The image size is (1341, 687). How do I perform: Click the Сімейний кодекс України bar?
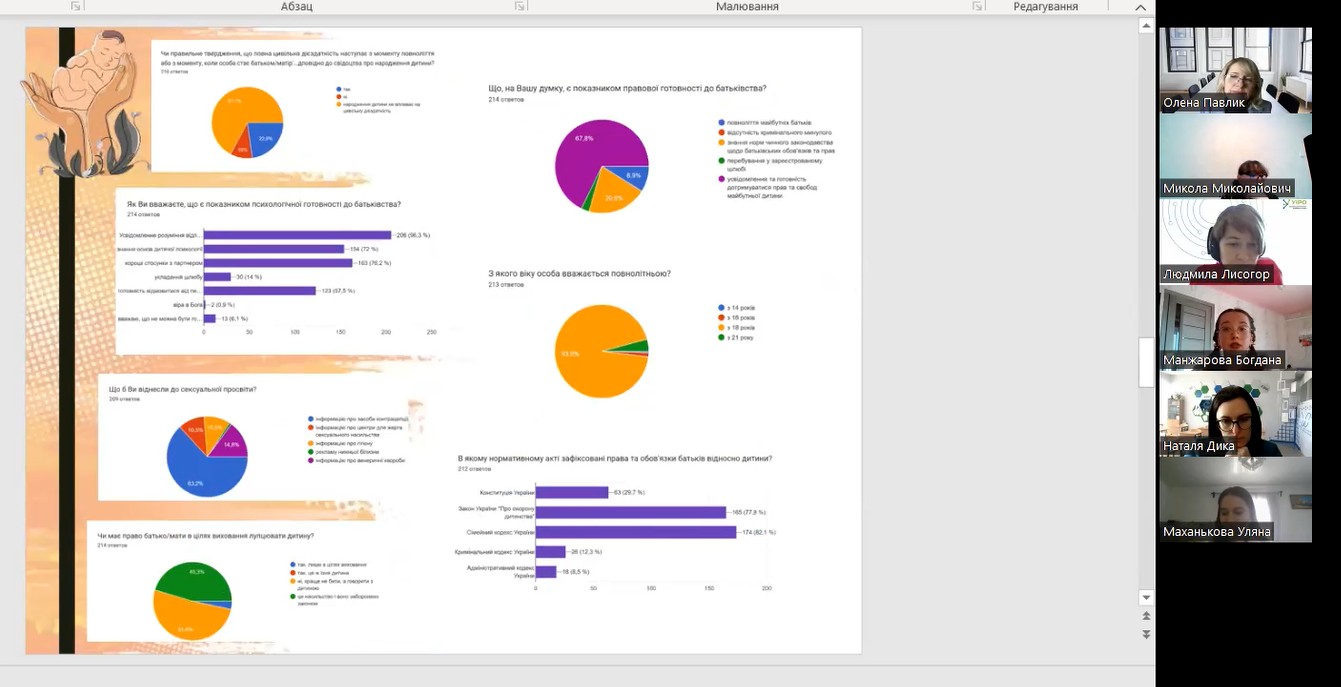click(636, 532)
